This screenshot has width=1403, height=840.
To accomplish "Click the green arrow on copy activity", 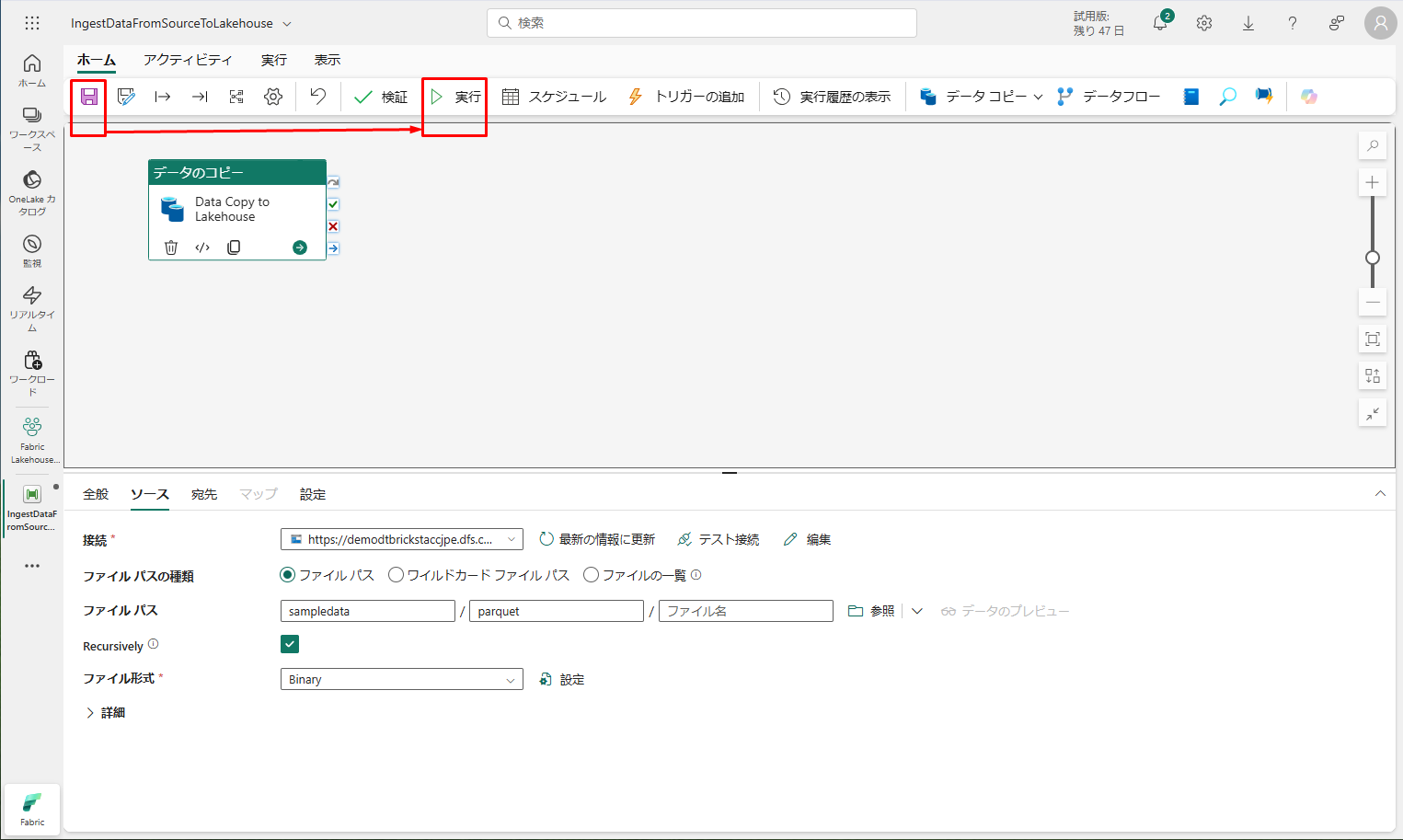I will click(x=300, y=247).
